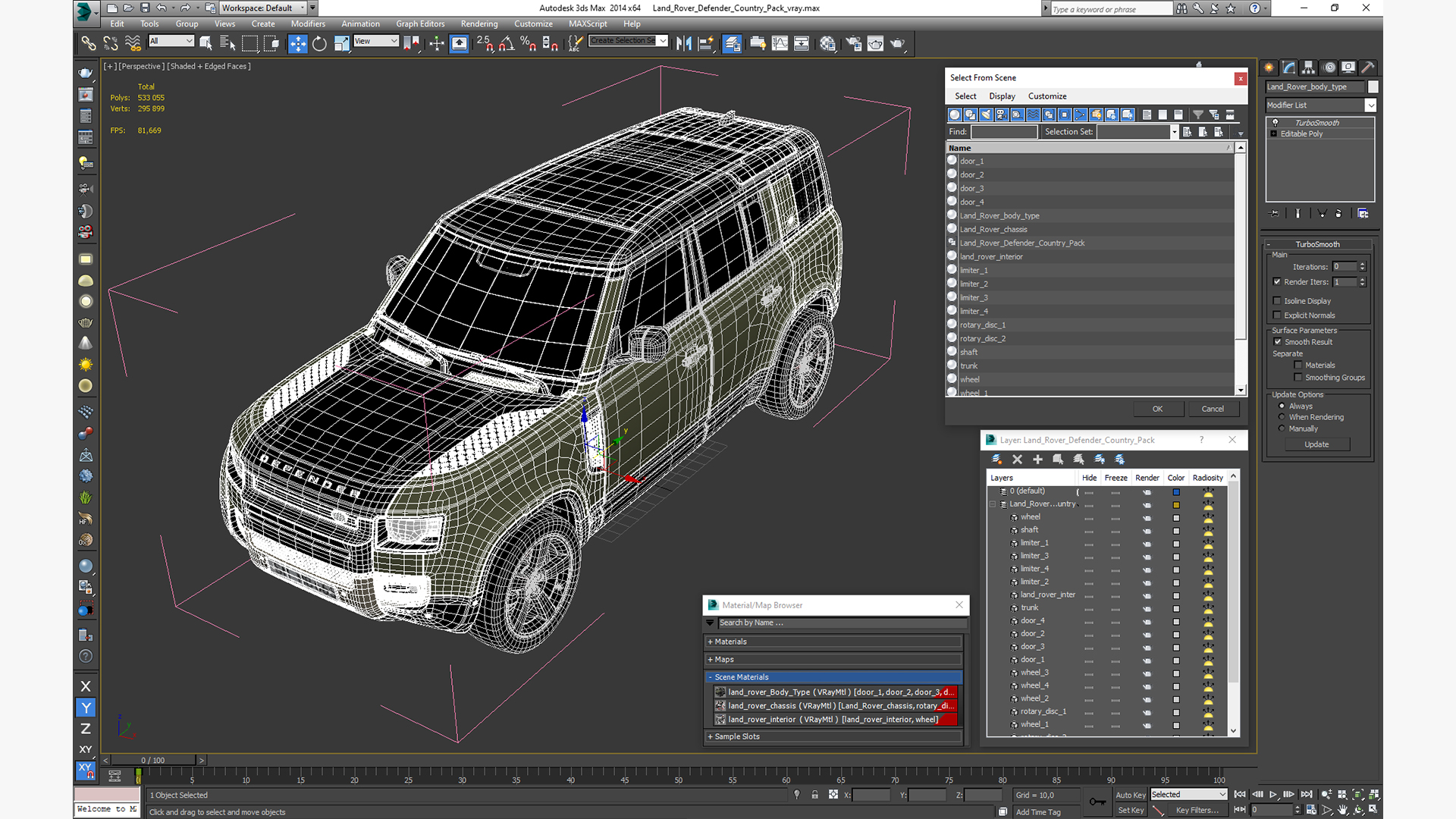Click the Auto Key button
Viewport: 1456px width, 819px height.
point(1131,795)
